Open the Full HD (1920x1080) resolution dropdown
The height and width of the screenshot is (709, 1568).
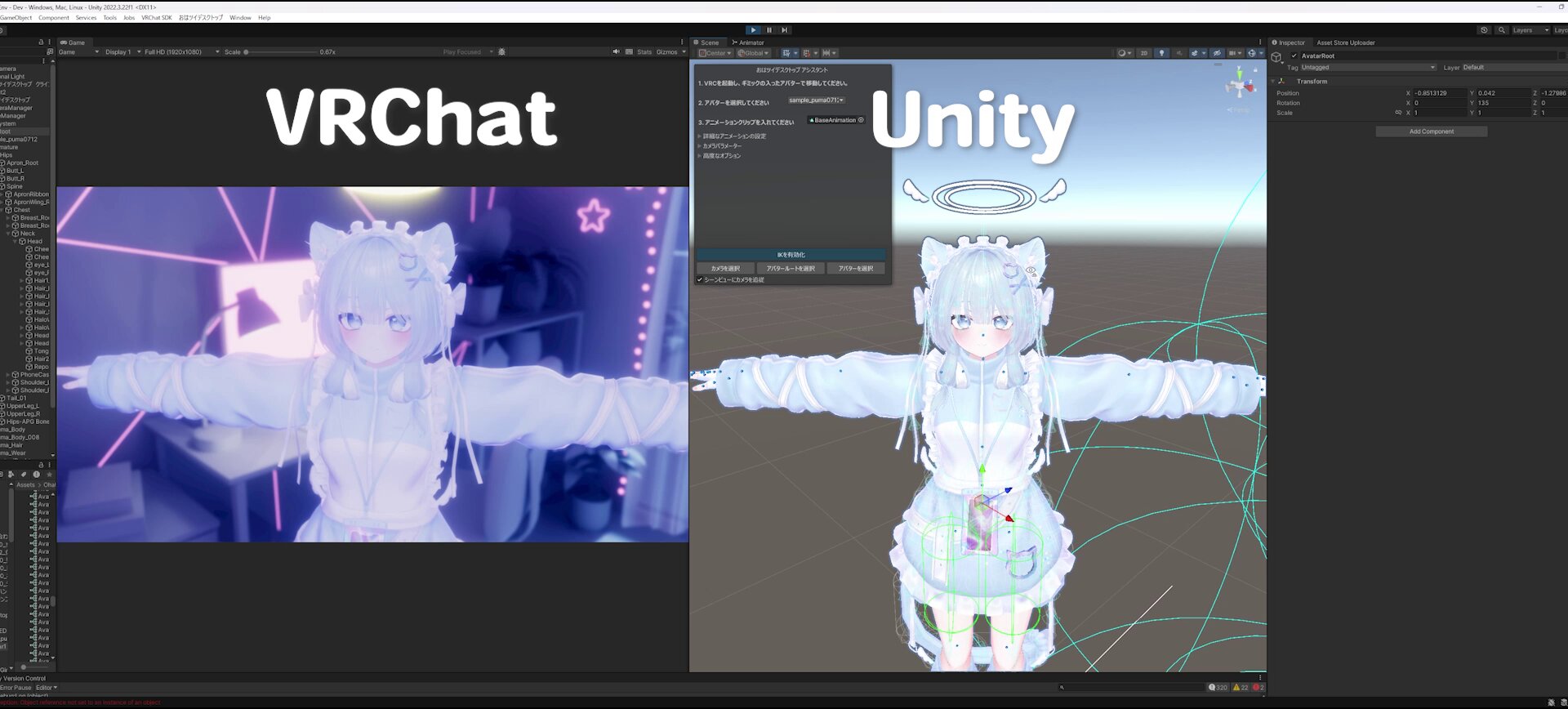(x=181, y=52)
